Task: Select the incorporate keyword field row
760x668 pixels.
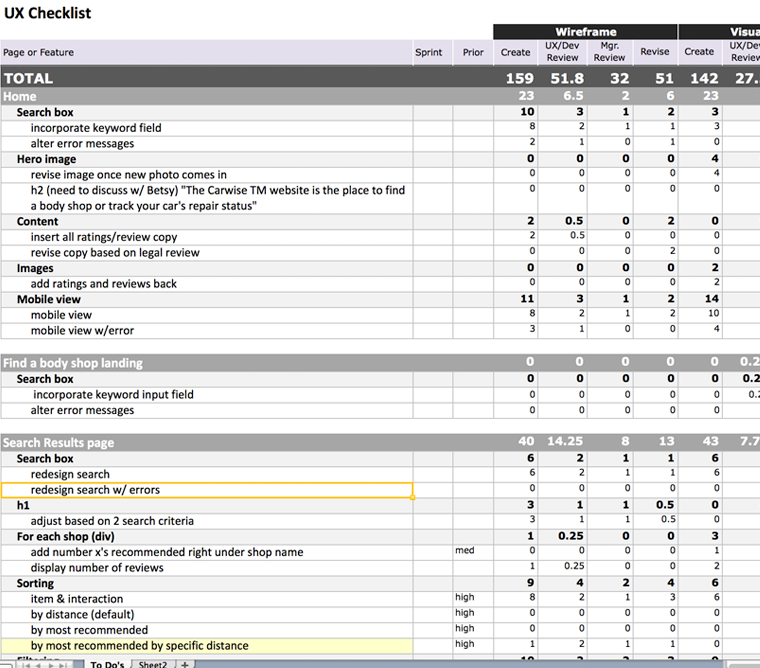Action: pyautogui.click(x=206, y=128)
